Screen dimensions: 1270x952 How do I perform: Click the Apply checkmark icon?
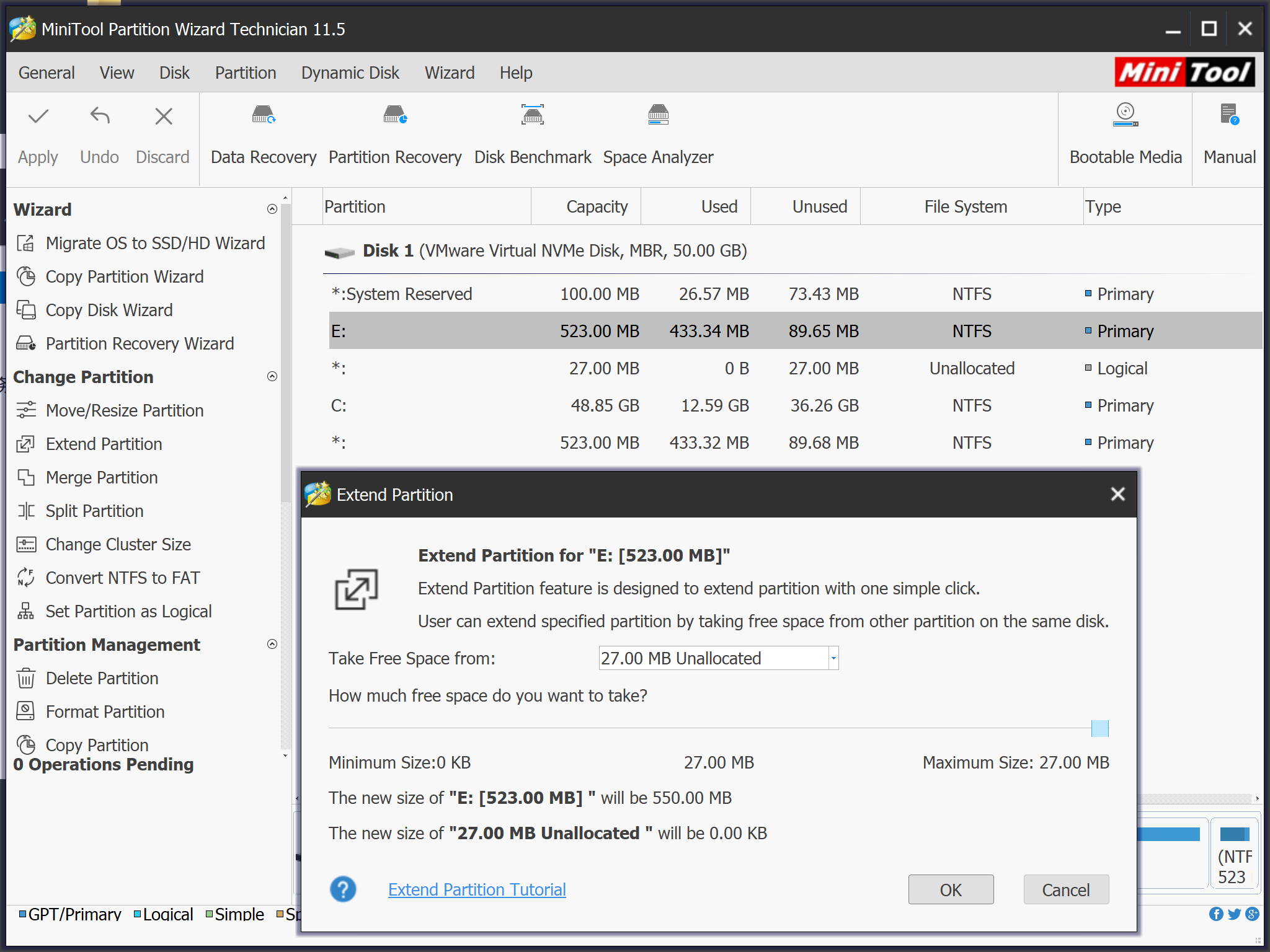point(38,116)
